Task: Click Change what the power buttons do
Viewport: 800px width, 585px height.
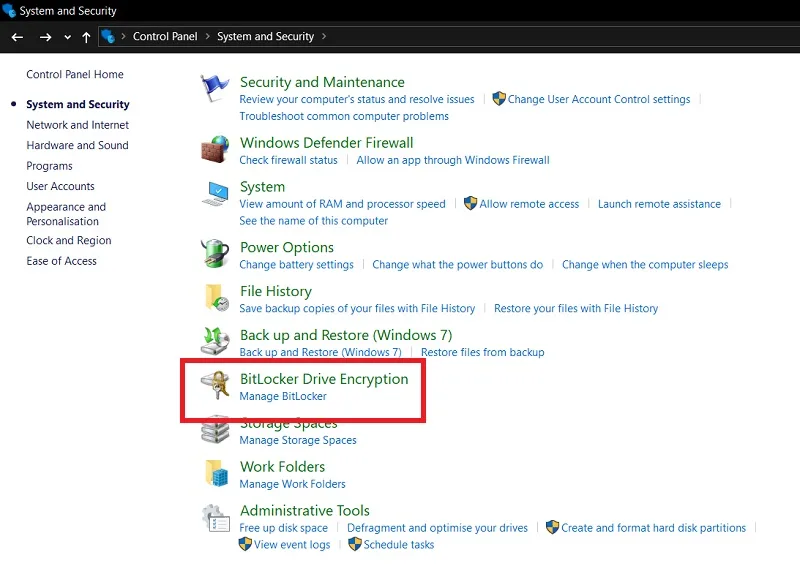Action: click(458, 265)
